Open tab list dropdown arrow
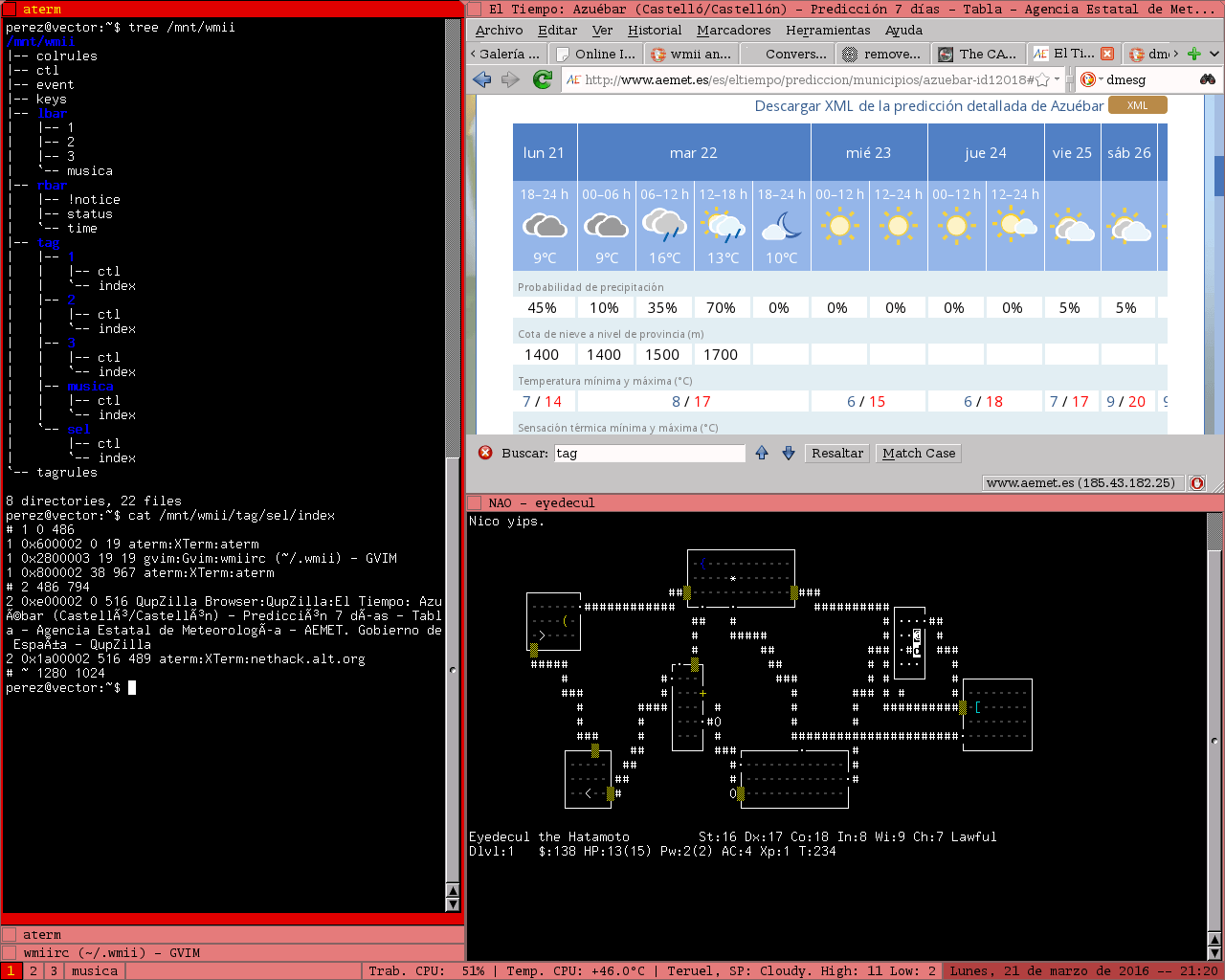Screen dimensions: 1225x980 1214,54
